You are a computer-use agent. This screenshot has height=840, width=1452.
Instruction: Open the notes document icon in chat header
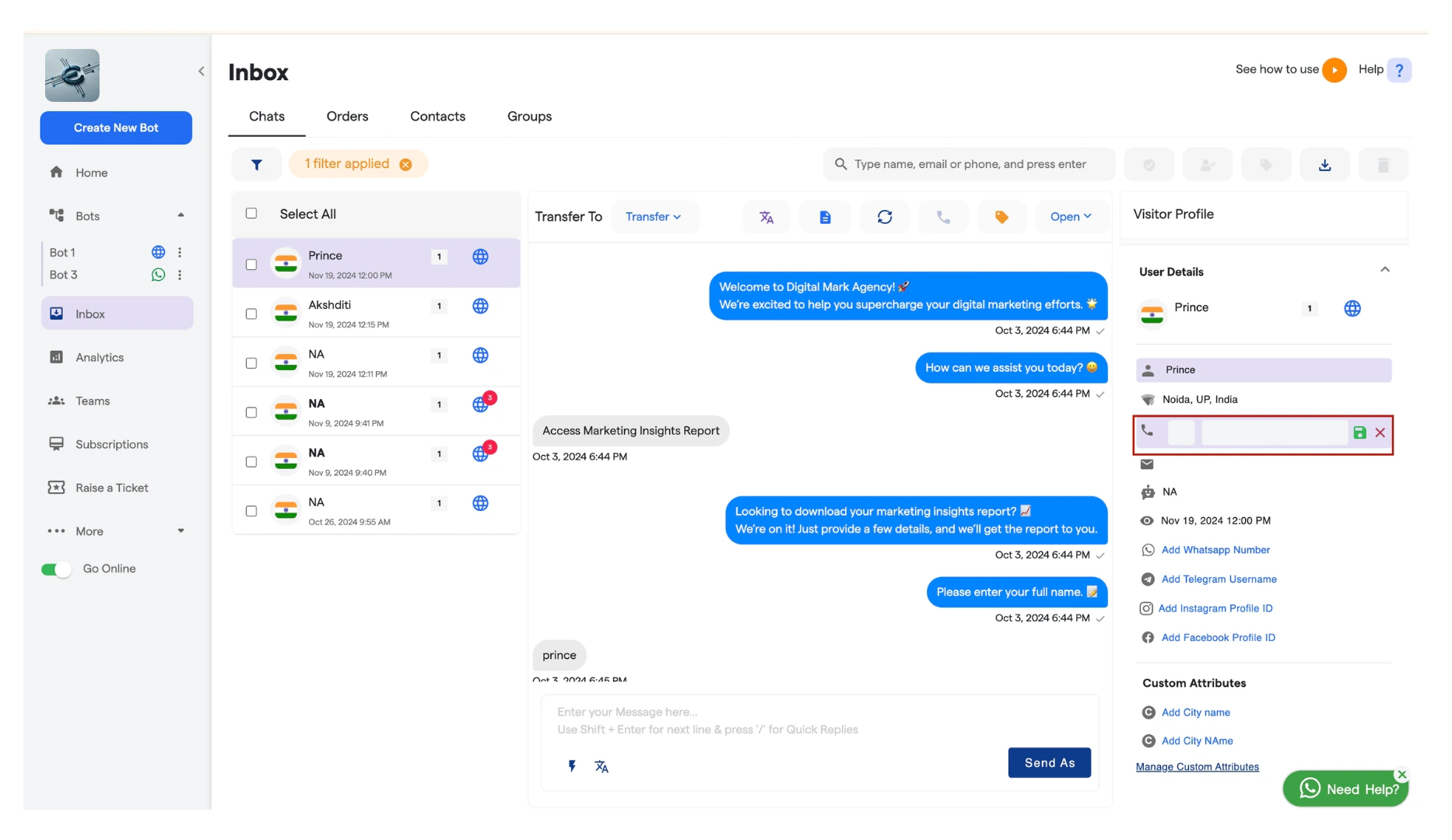pos(826,217)
